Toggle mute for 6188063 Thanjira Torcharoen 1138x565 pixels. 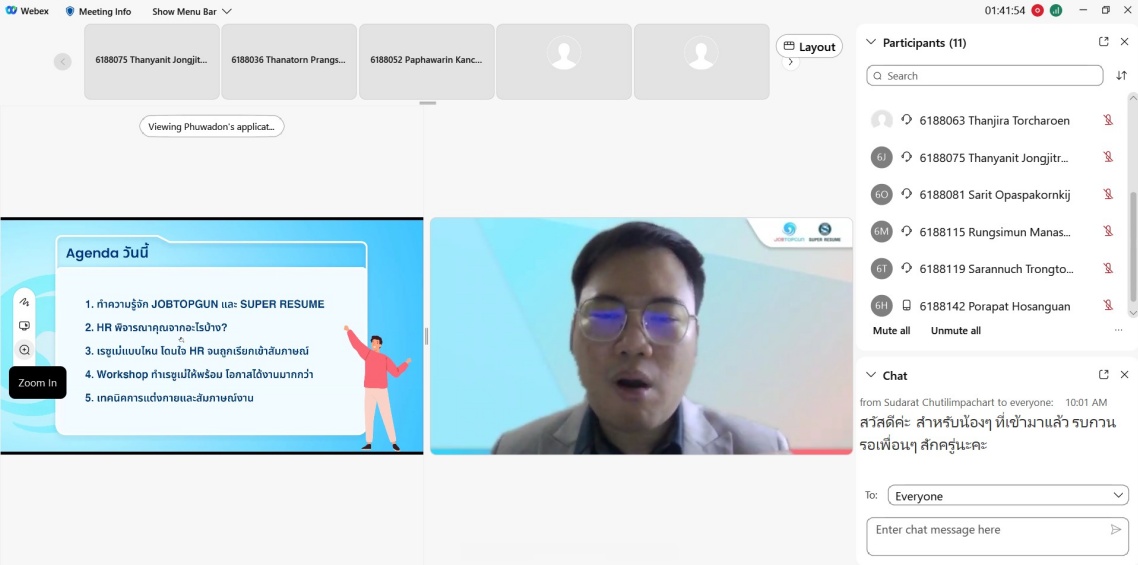pyautogui.click(x=1108, y=120)
